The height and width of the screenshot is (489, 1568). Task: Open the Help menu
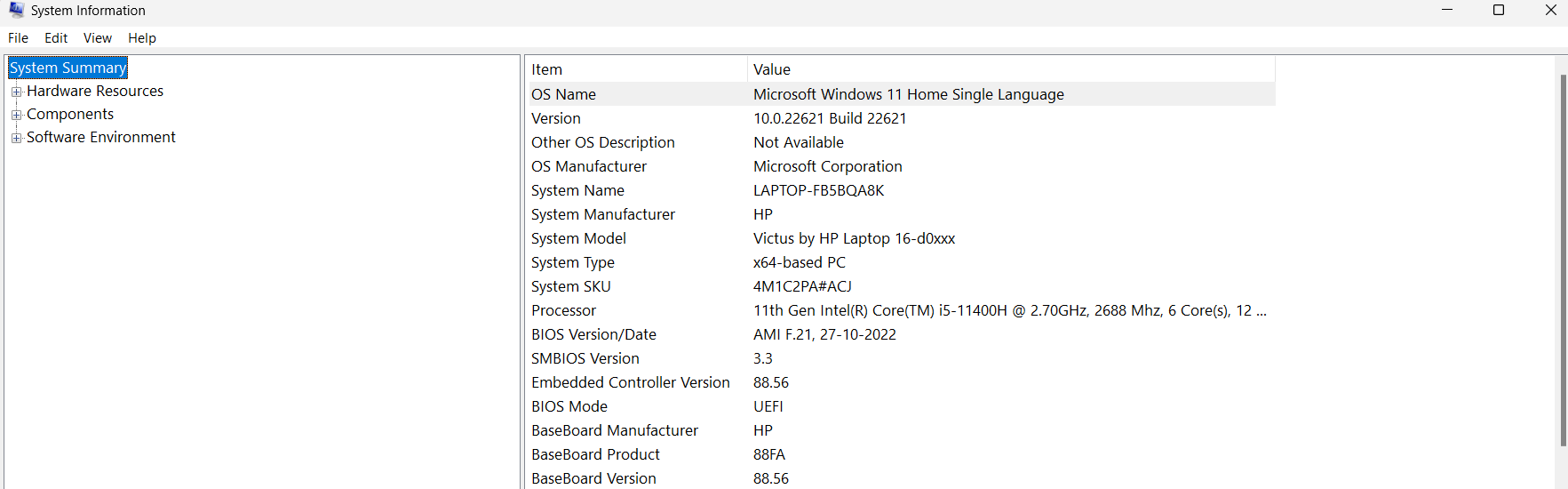[142, 38]
